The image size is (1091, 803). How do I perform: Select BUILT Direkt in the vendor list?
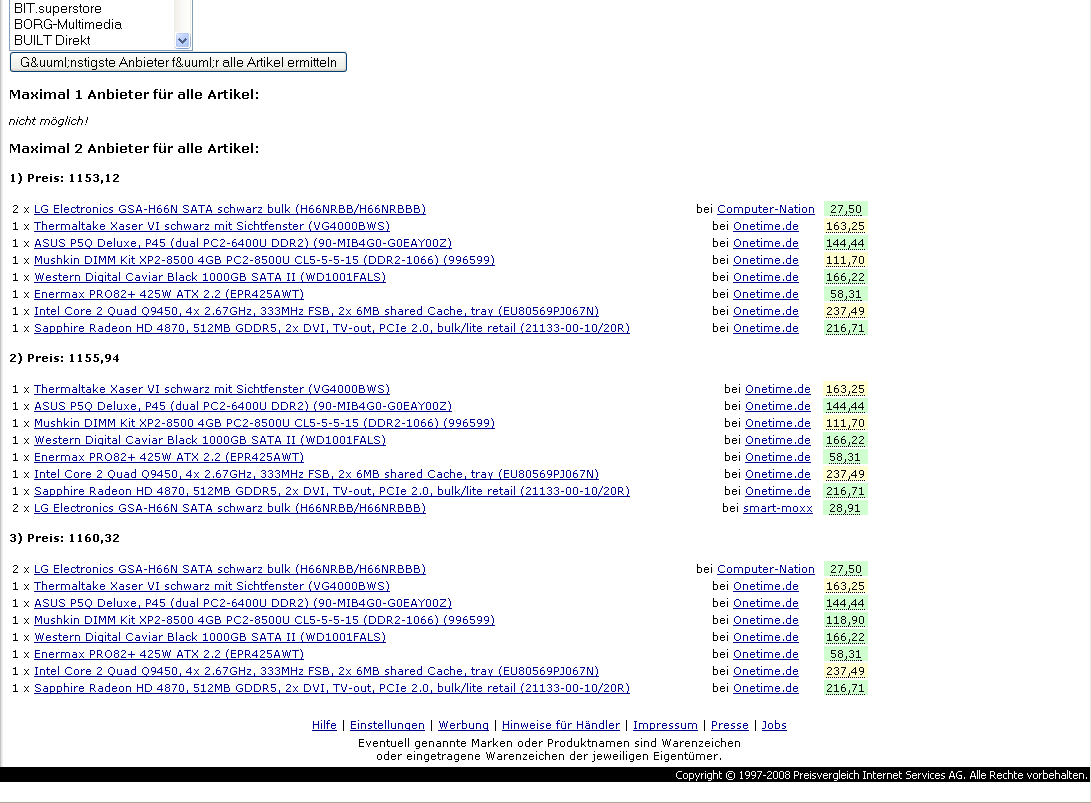point(52,40)
